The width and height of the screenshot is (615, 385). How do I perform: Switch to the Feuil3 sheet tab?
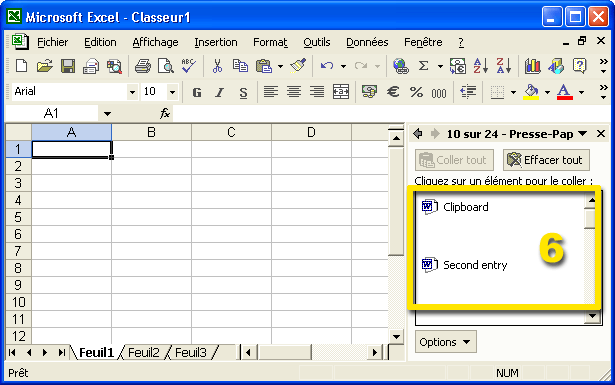click(x=191, y=352)
